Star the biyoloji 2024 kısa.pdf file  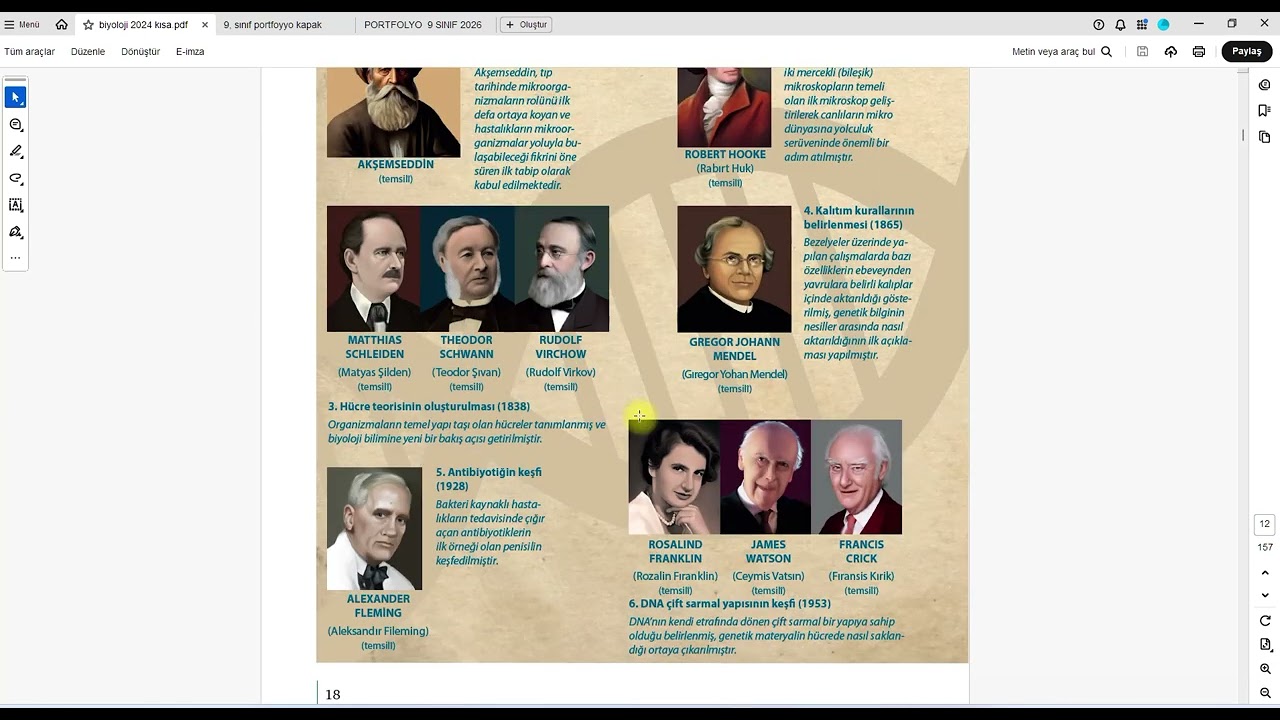pos(89,24)
